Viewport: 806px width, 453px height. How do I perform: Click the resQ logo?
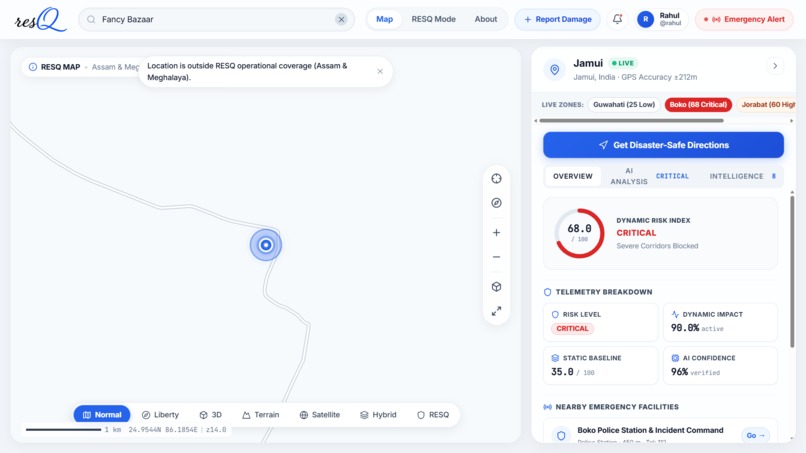tap(41, 20)
